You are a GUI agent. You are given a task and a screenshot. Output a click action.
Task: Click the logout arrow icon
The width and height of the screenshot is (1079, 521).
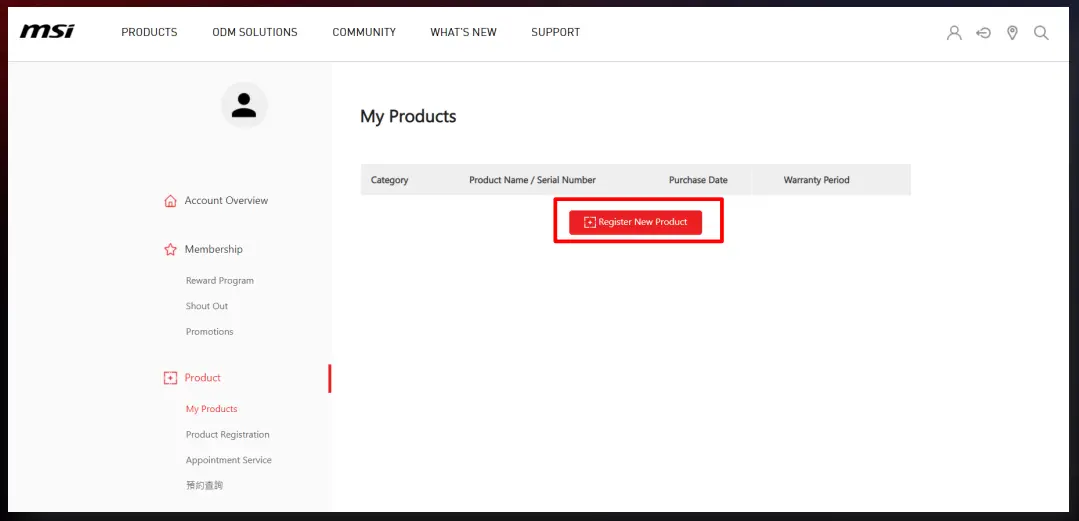[983, 32]
